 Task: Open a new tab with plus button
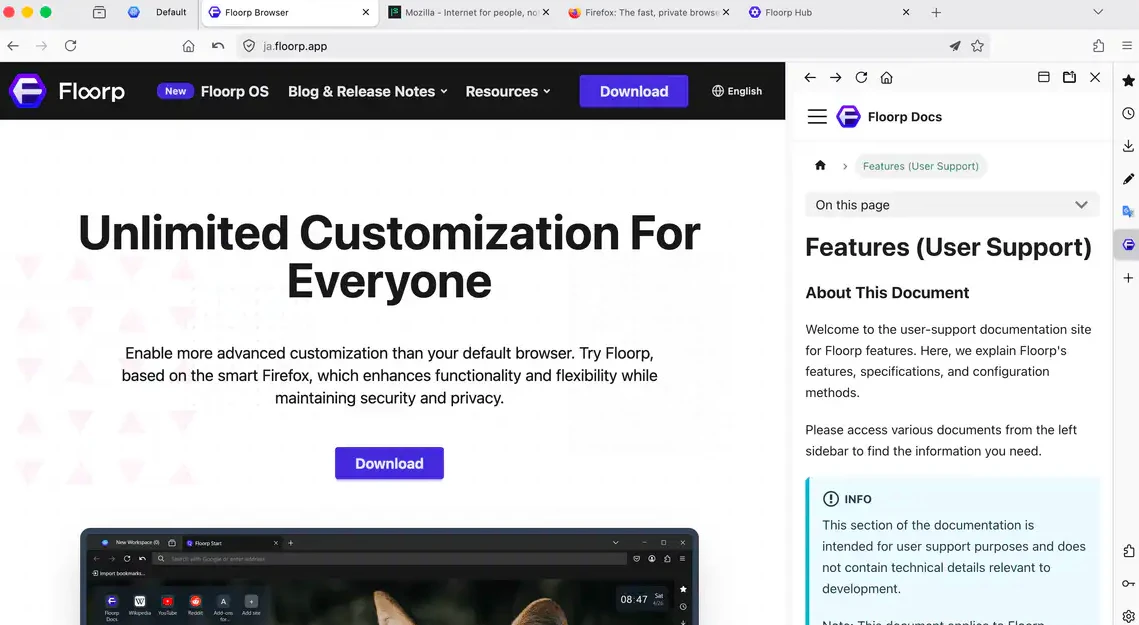(936, 12)
